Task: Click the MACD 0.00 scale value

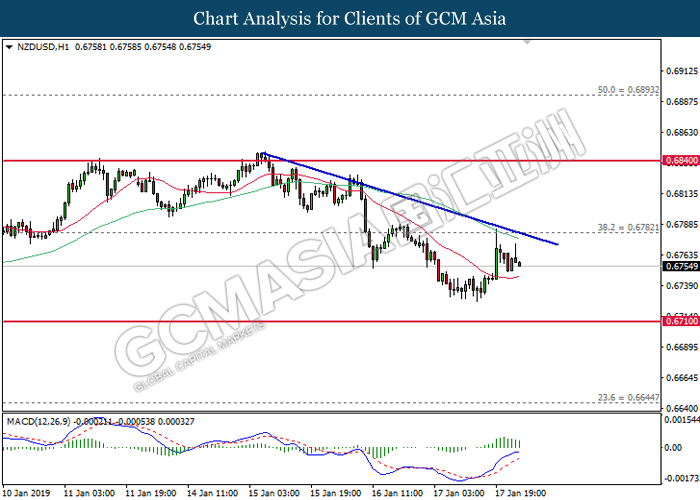Action: (x=673, y=448)
